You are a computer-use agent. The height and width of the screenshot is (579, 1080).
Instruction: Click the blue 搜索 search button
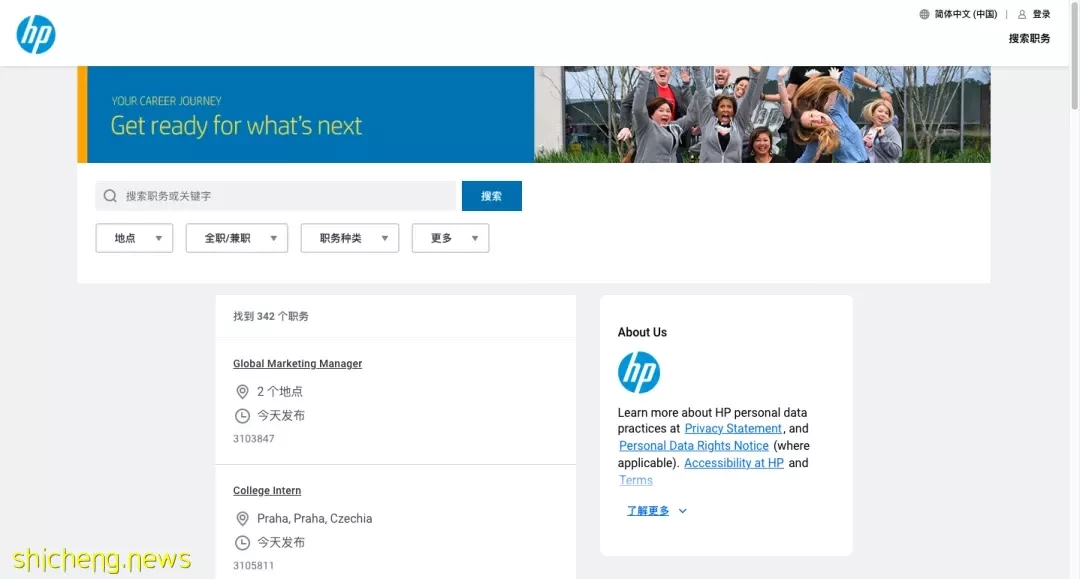pyautogui.click(x=492, y=196)
